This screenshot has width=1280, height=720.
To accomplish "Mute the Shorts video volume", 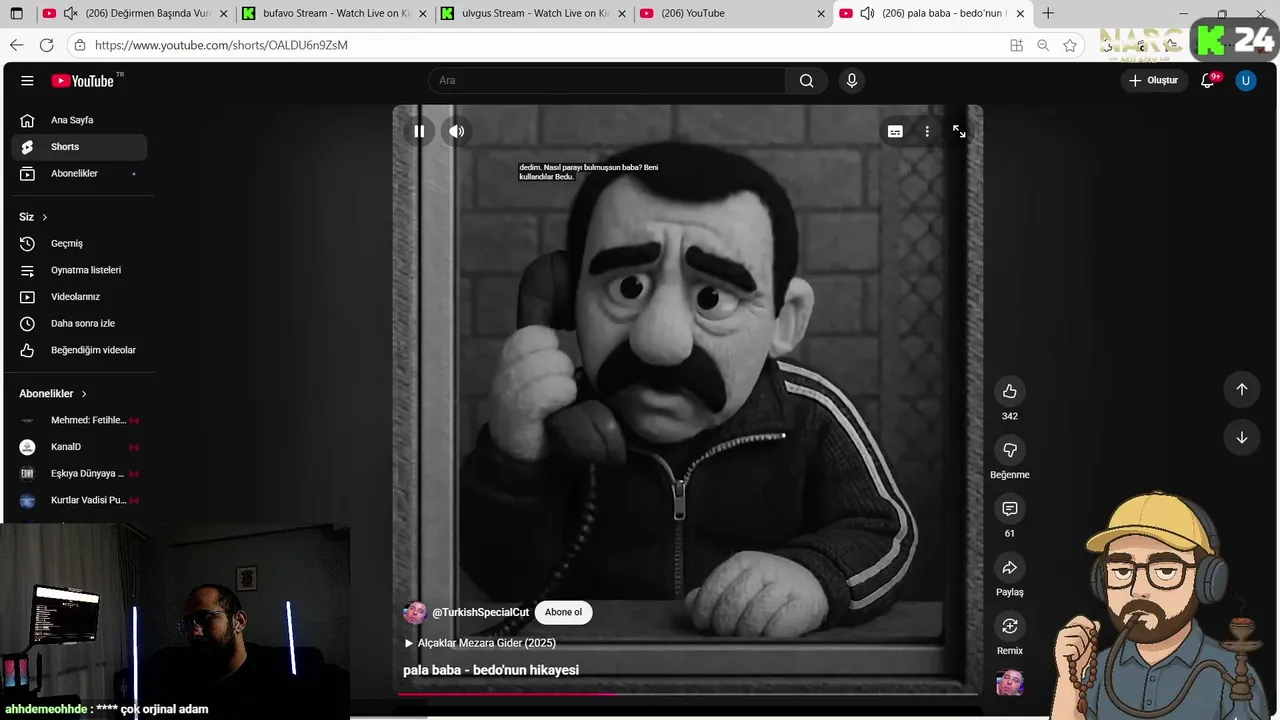I will [x=457, y=131].
